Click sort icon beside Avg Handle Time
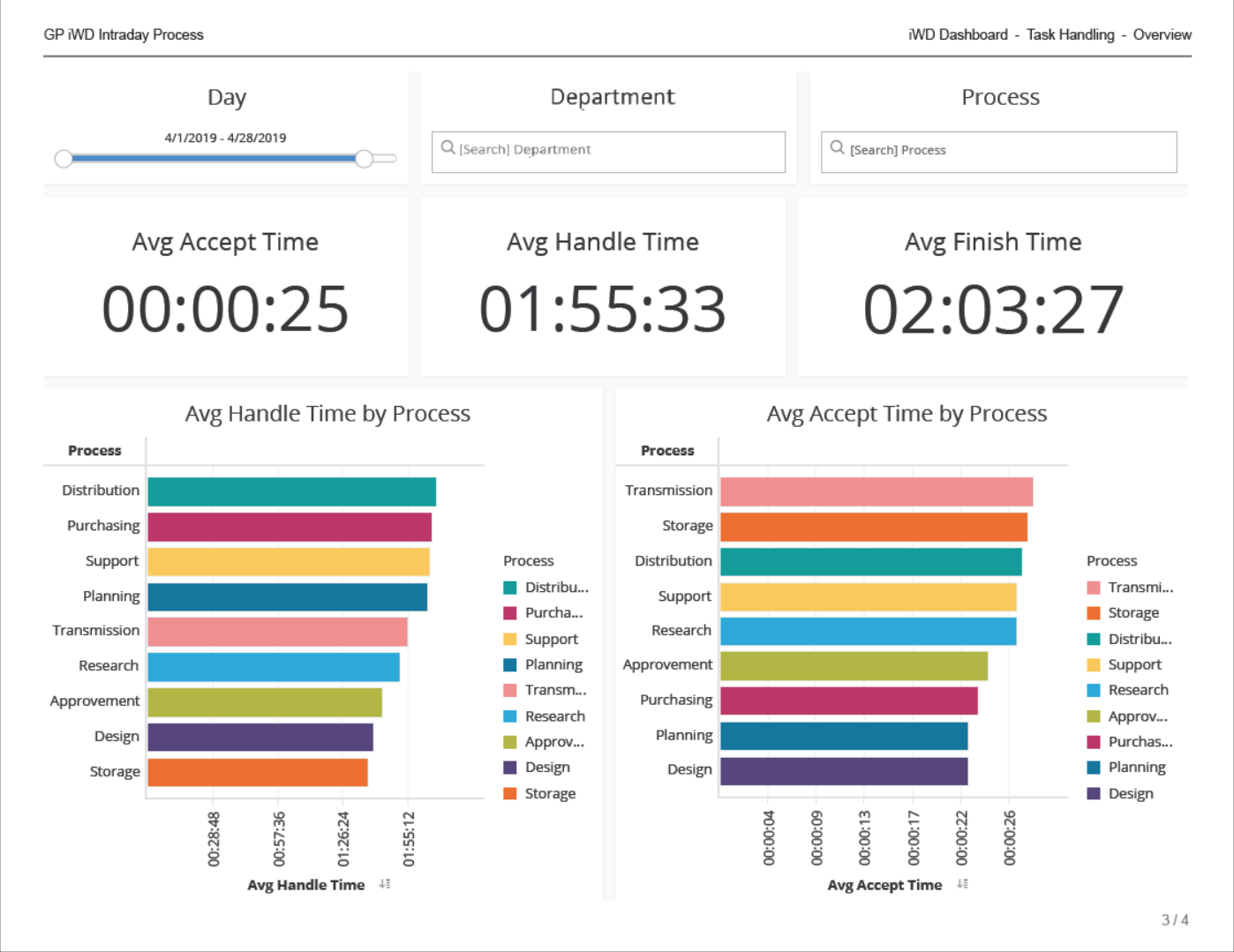Viewport: 1234px width, 952px height. tap(385, 884)
